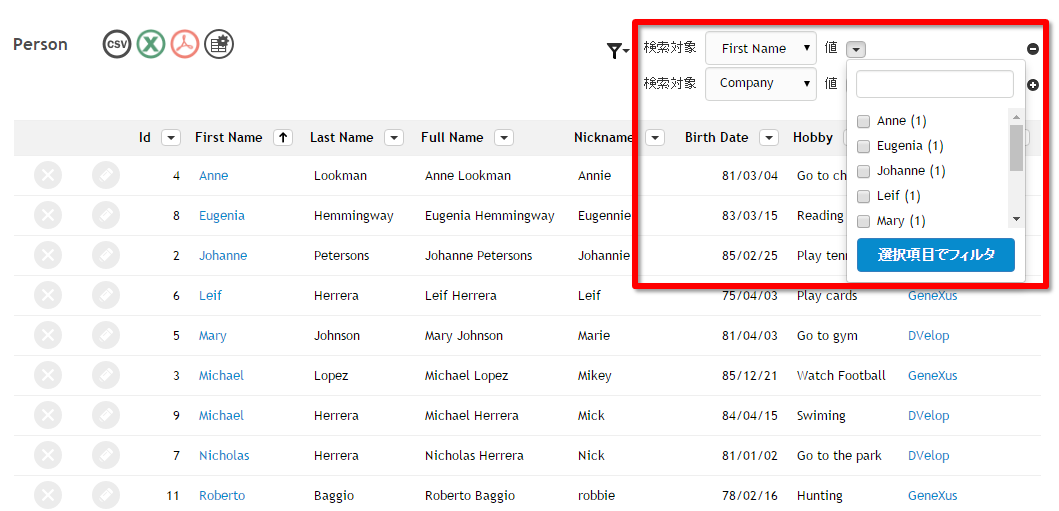Image resolution: width=1059 pixels, height=511 pixels.
Task: Open the Birth Date column menu
Action: (769, 138)
